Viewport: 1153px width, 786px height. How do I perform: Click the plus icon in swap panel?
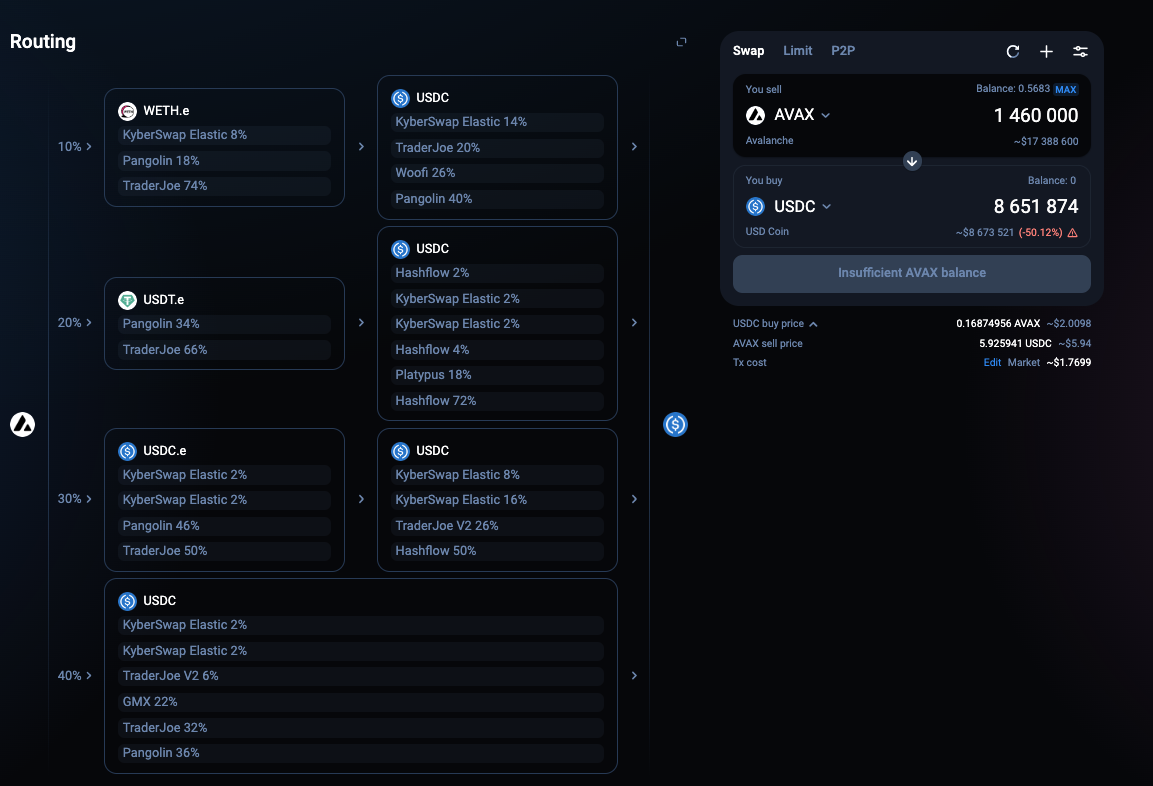click(x=1046, y=52)
